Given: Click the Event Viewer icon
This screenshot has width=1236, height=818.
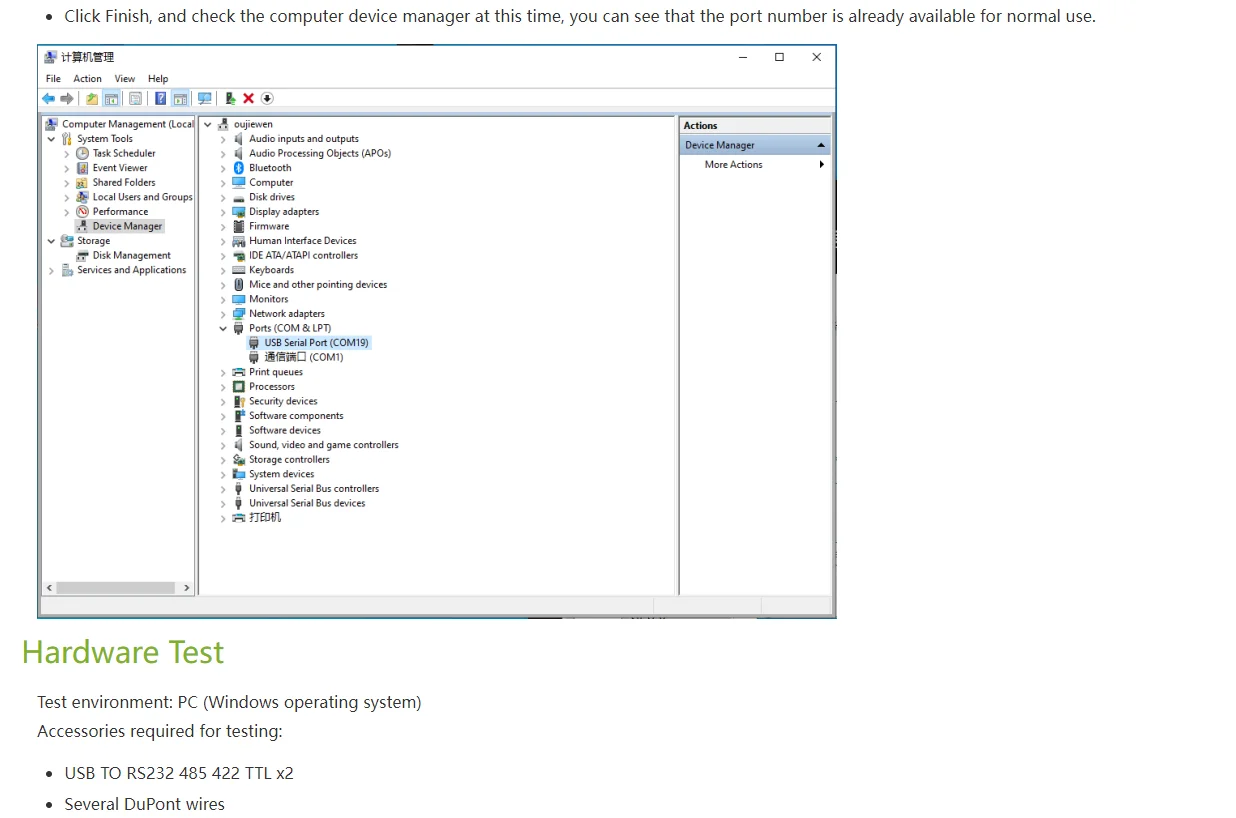Looking at the screenshot, I should (x=83, y=168).
